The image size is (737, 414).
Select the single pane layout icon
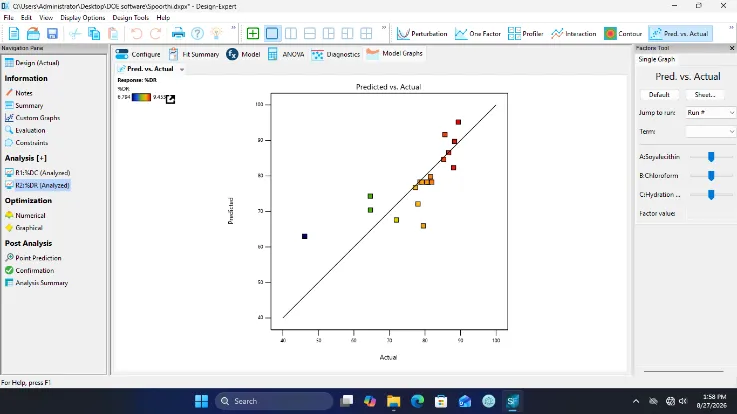(272, 33)
